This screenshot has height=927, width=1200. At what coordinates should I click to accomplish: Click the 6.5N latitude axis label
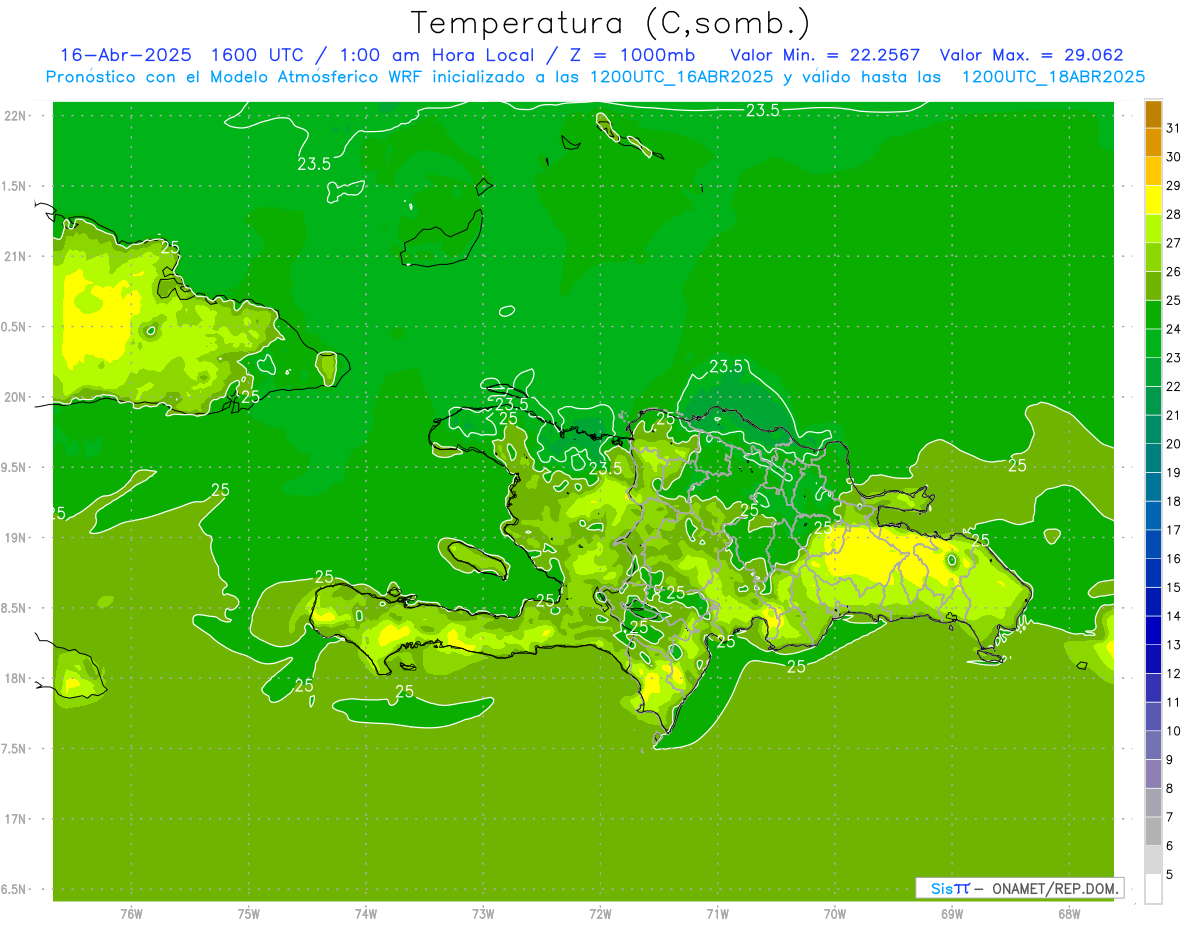click(x=15, y=890)
